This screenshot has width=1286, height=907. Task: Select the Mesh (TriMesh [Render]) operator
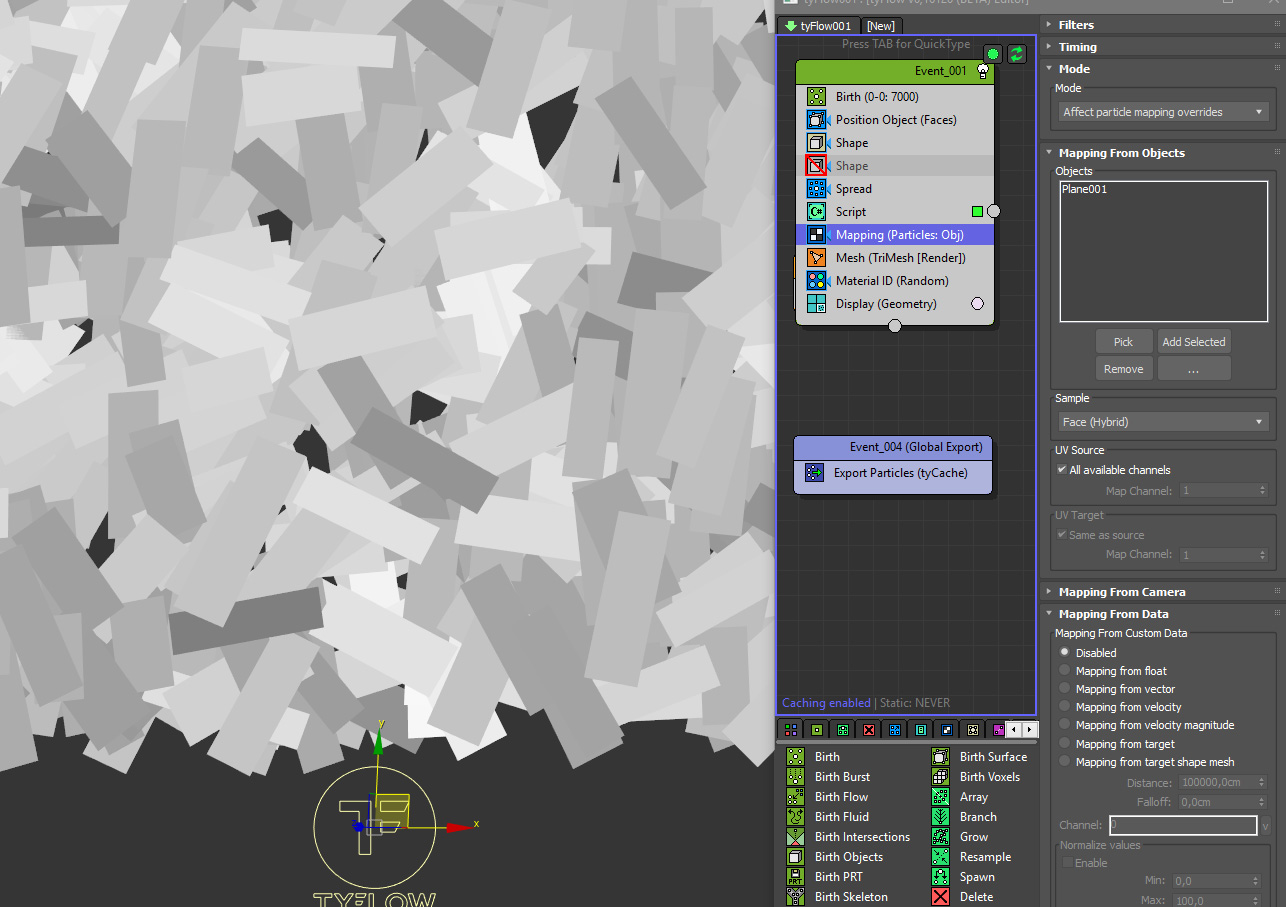(x=895, y=258)
